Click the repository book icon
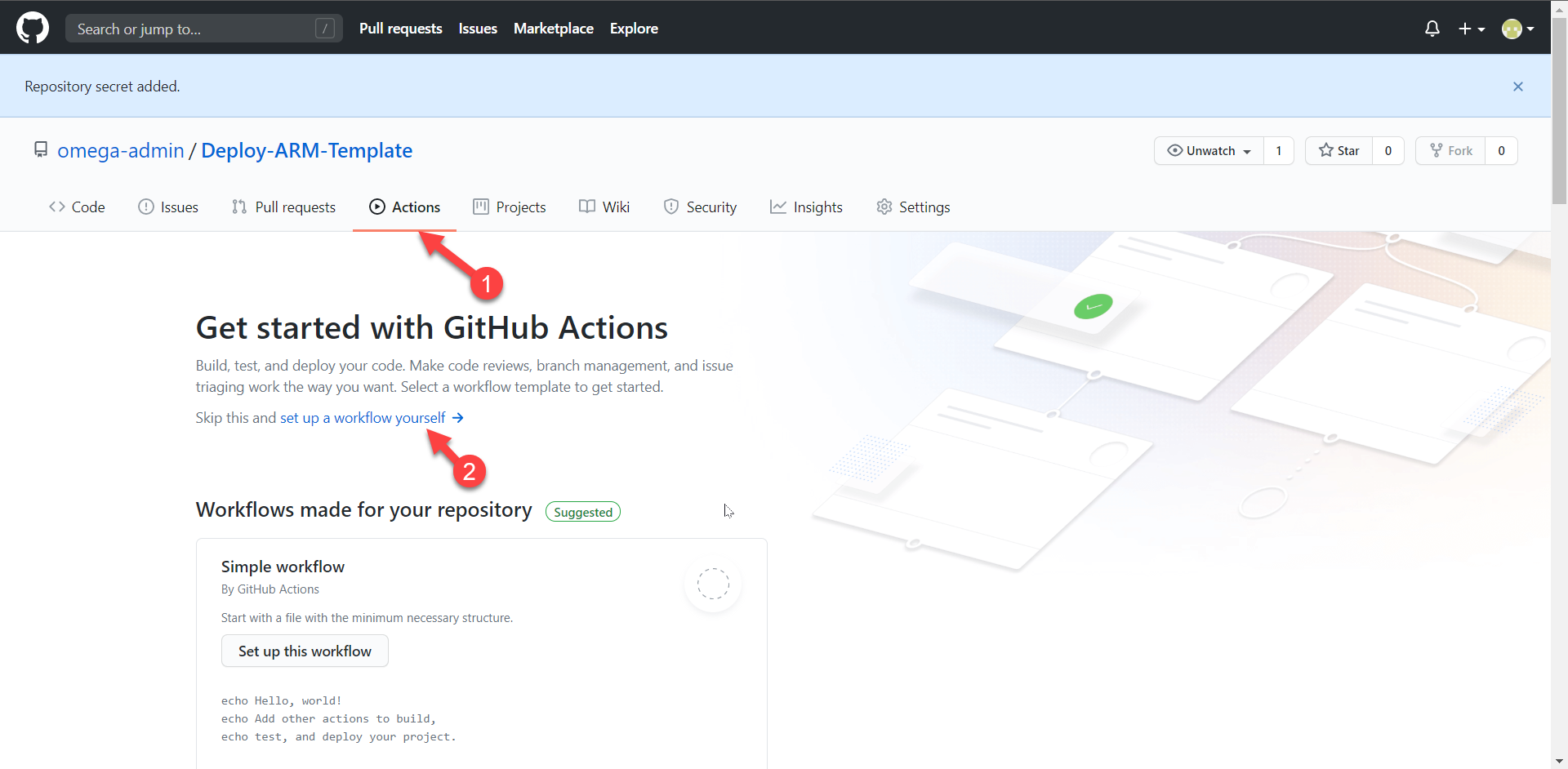 (x=40, y=150)
